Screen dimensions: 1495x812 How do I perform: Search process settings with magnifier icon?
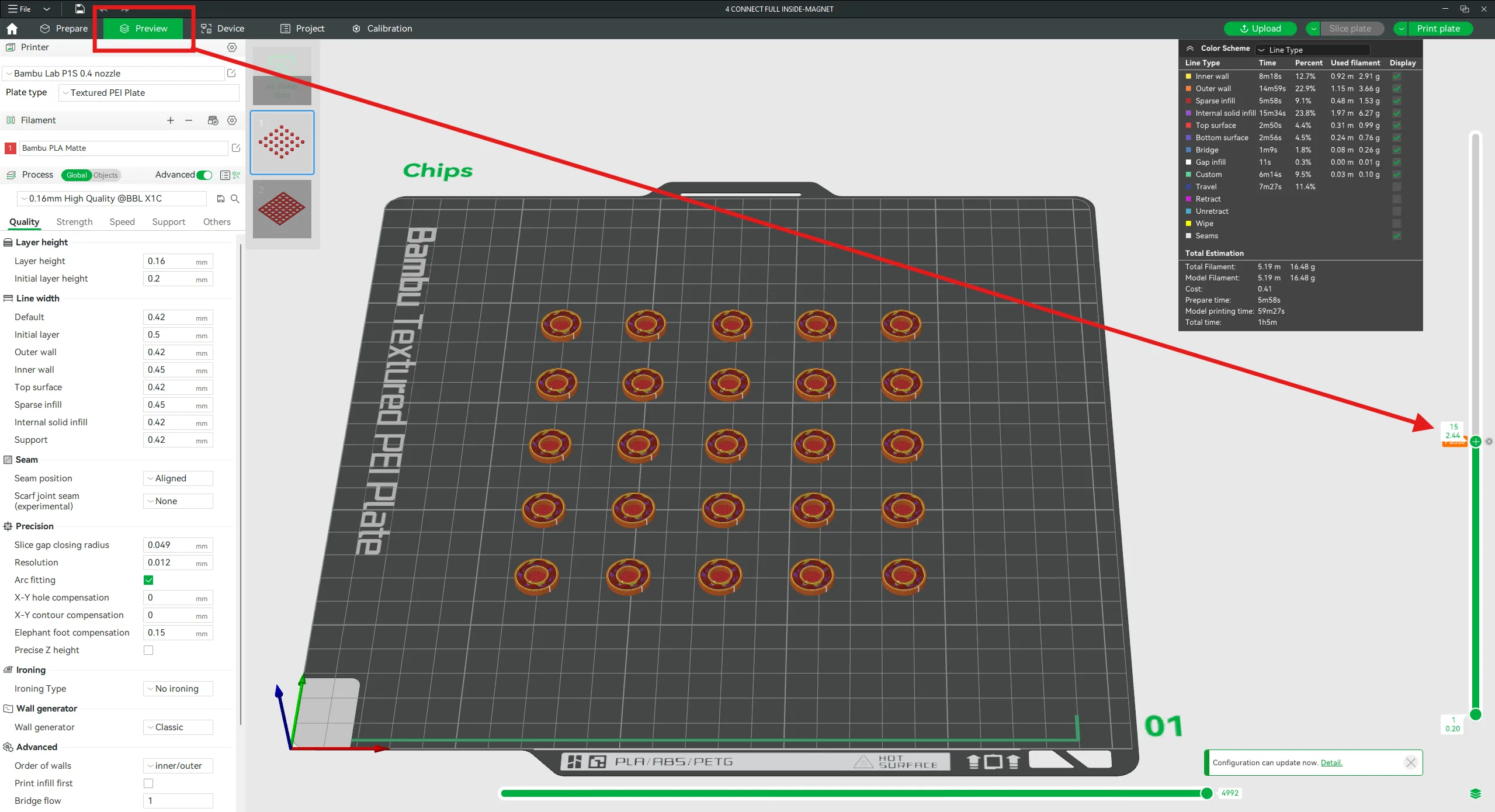235,199
